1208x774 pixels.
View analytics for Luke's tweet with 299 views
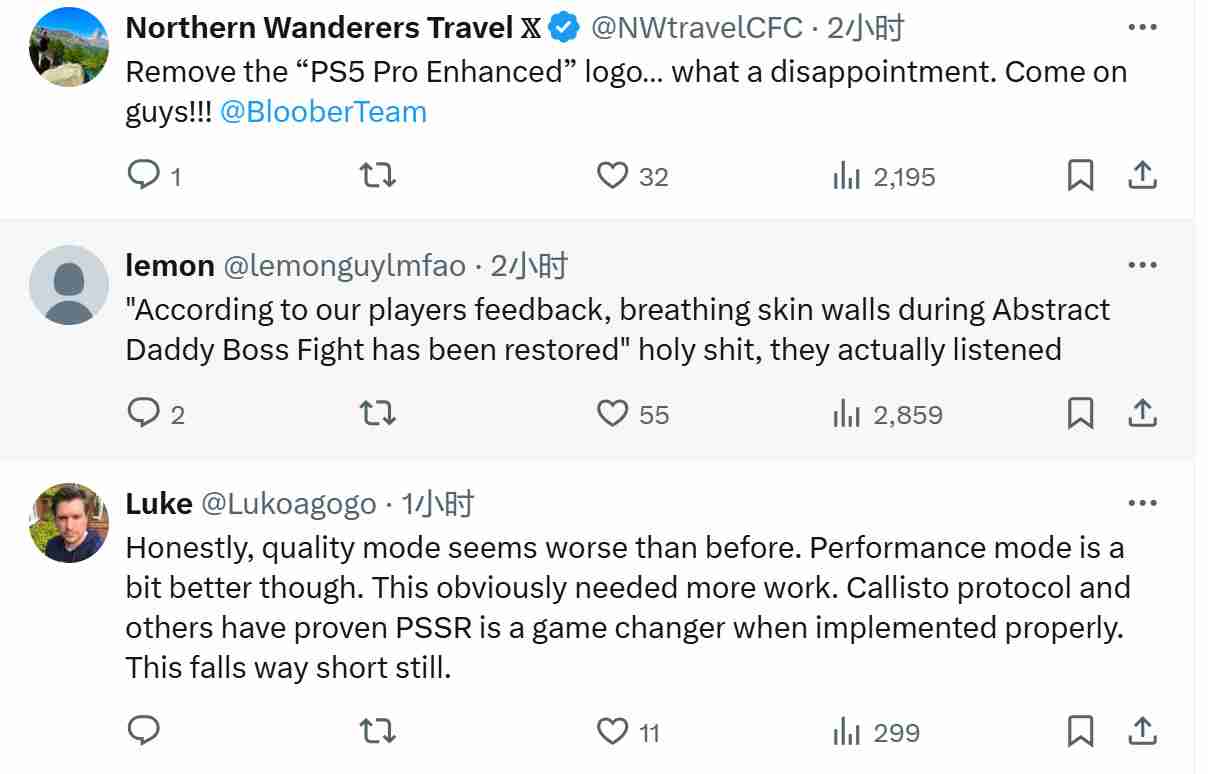(x=847, y=733)
